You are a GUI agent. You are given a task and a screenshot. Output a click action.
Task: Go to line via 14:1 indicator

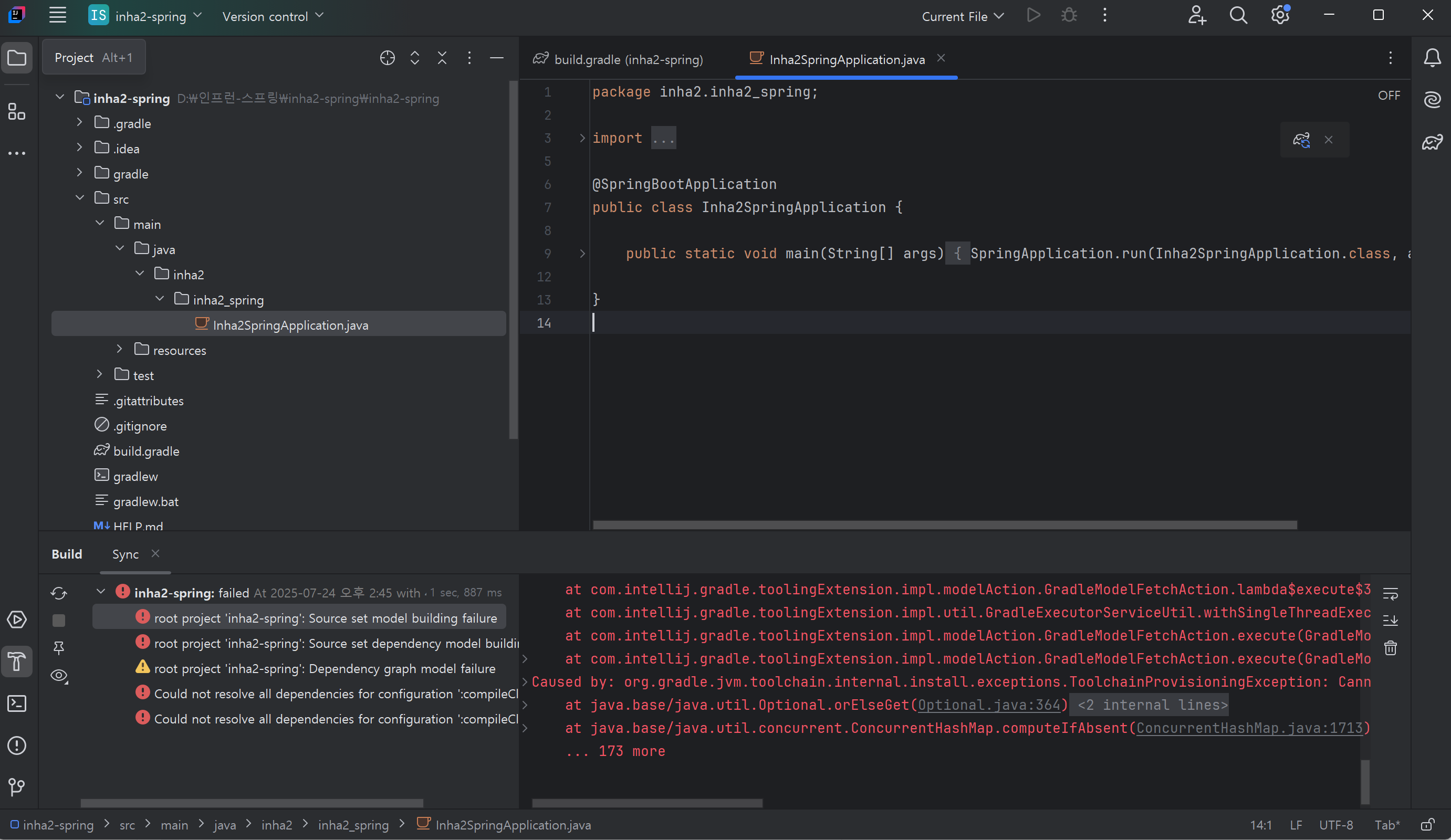[x=1260, y=825]
